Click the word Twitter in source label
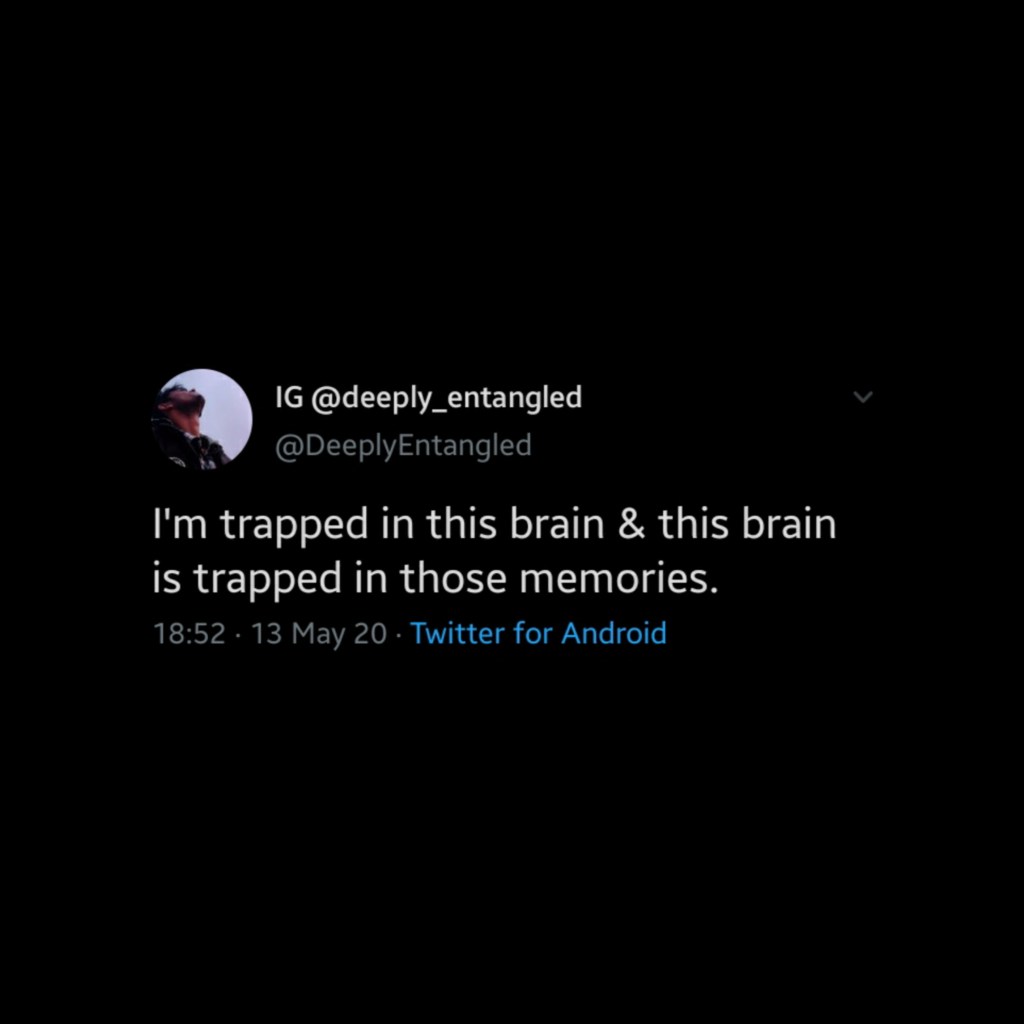 click(x=457, y=633)
